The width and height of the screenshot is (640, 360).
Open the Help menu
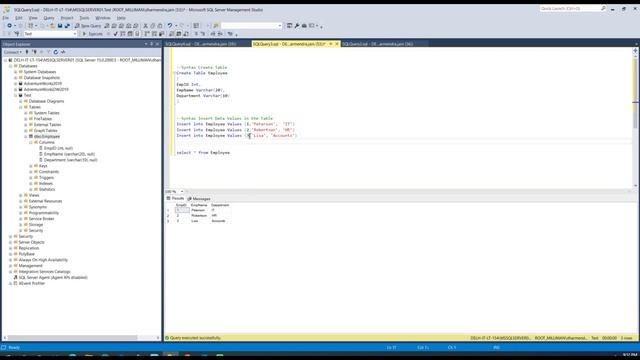[x=121, y=18]
